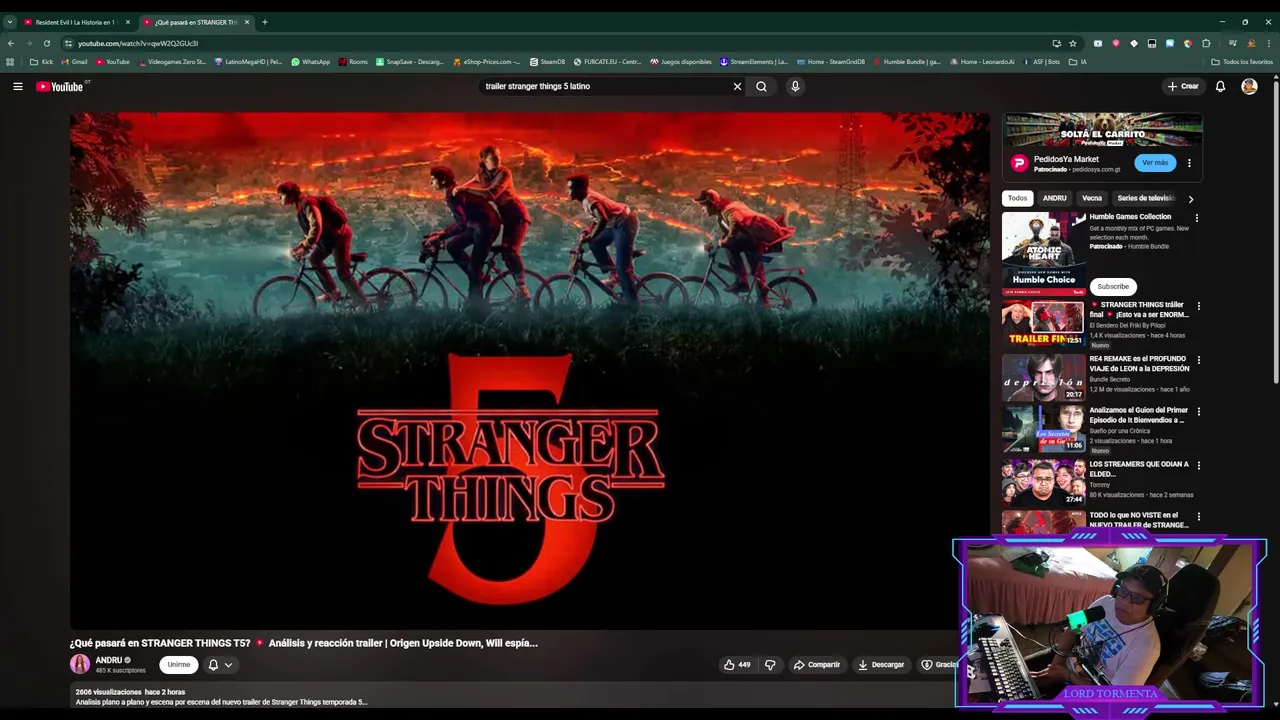
Task: Open options for LOS STREAMERS QUE ODIAN video
Action: coord(1199,465)
